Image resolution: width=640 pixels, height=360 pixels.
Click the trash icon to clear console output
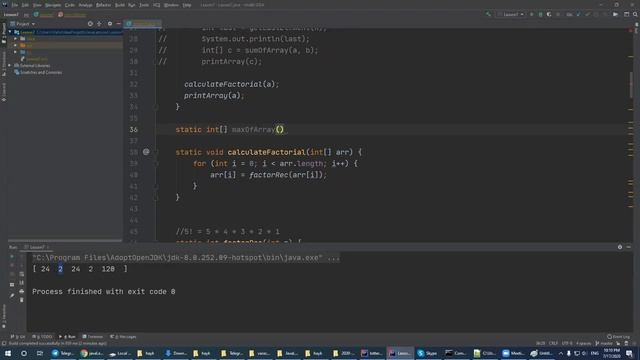[22, 300]
